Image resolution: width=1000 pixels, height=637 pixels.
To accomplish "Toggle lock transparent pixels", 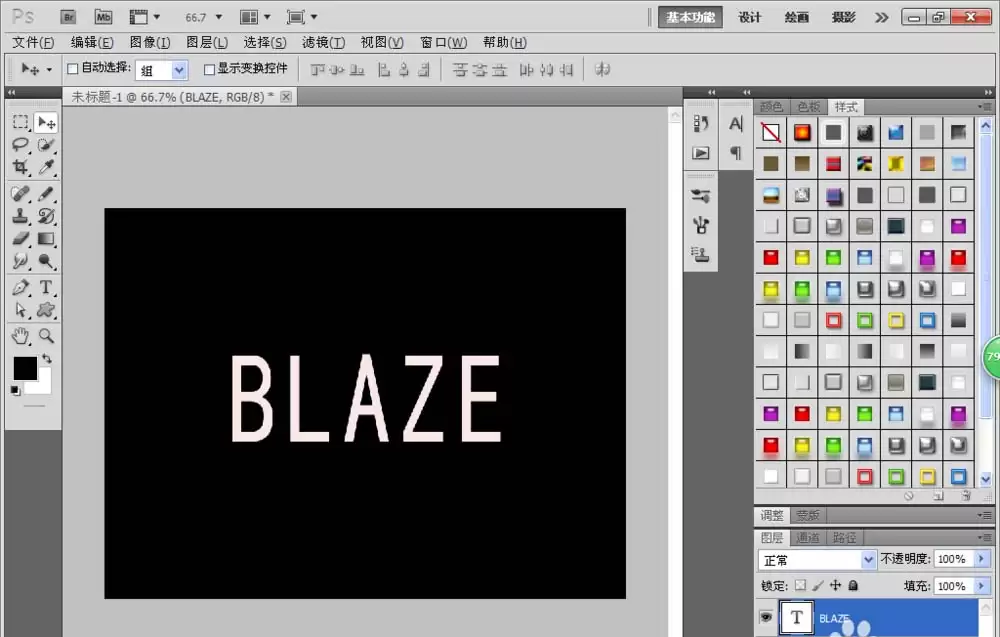I will (x=800, y=585).
